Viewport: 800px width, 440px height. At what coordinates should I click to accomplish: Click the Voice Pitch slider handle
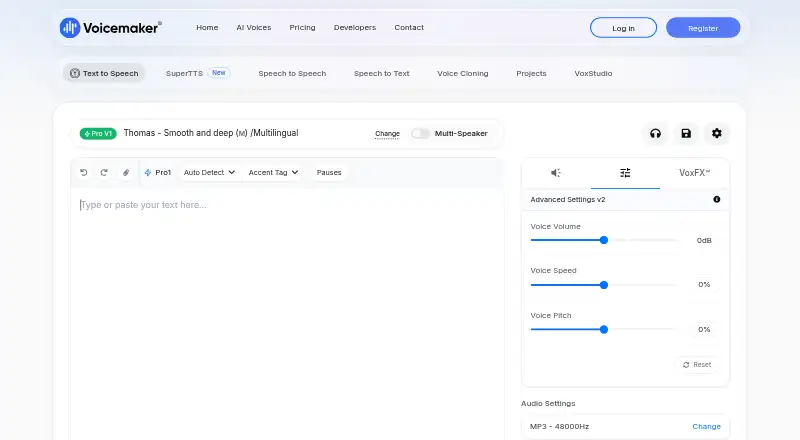[604, 329]
